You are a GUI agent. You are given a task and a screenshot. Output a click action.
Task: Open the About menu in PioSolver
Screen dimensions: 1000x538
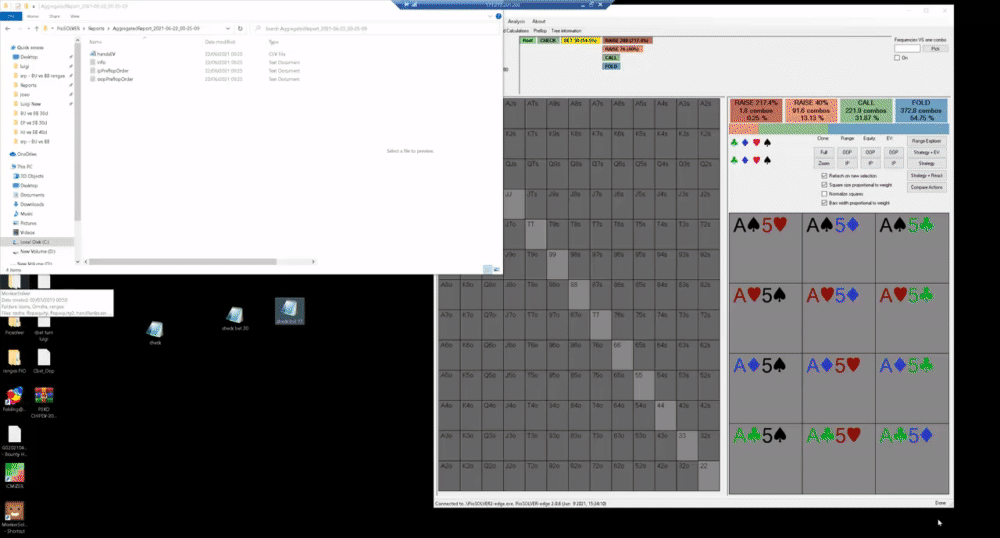(539, 22)
